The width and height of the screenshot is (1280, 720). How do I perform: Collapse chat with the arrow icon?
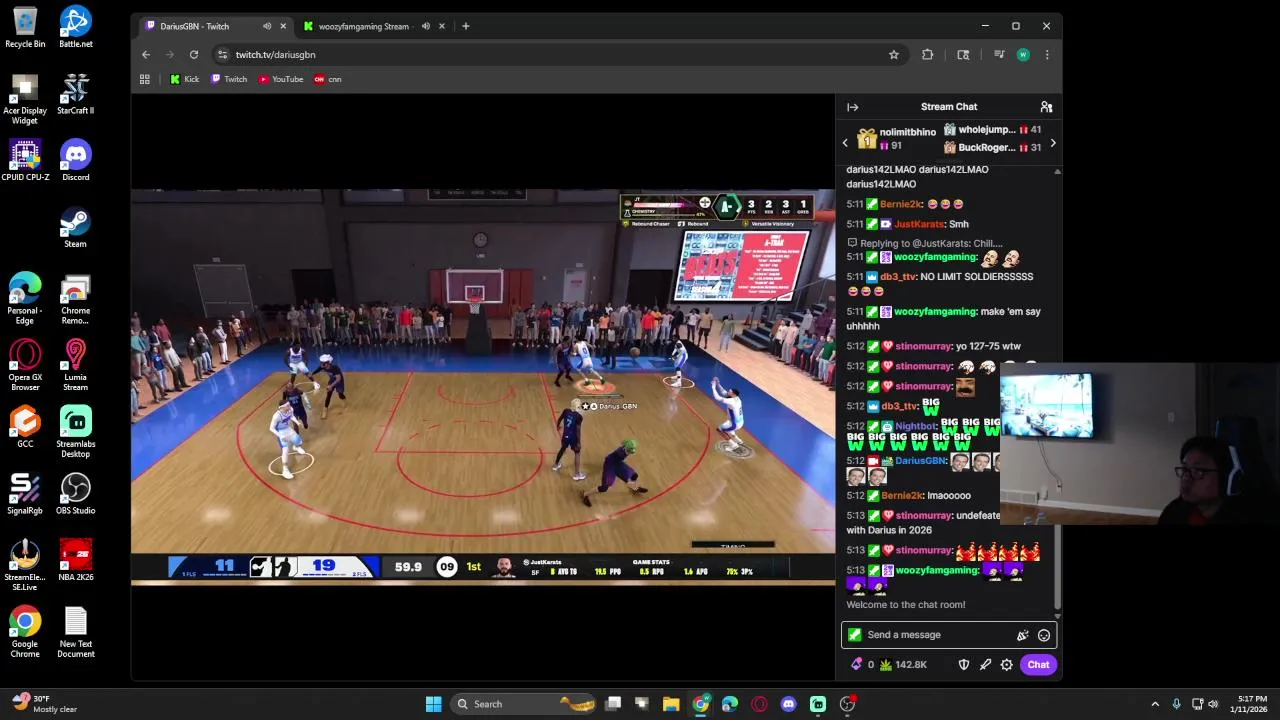pos(852,107)
